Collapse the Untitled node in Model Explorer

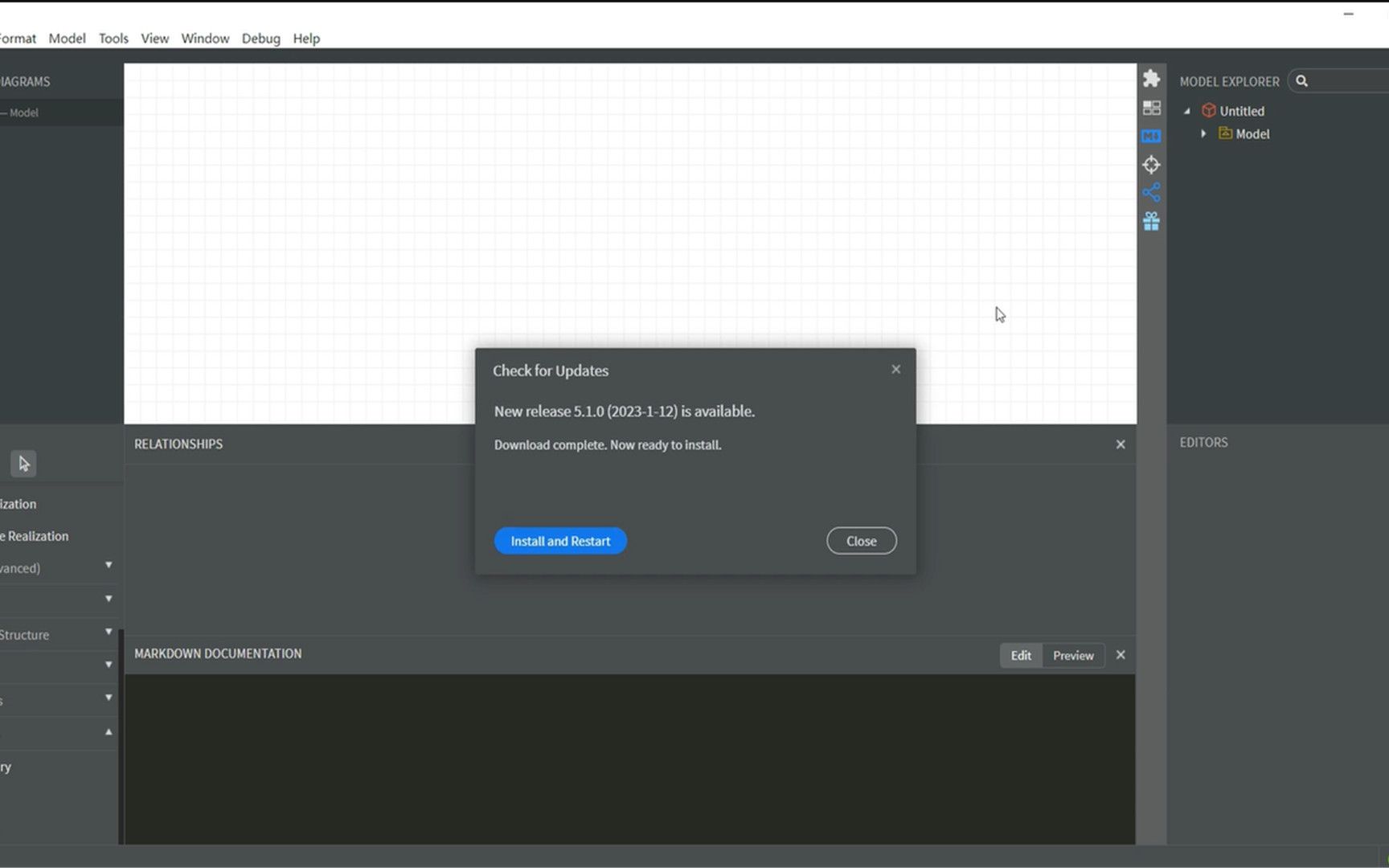click(x=1186, y=111)
